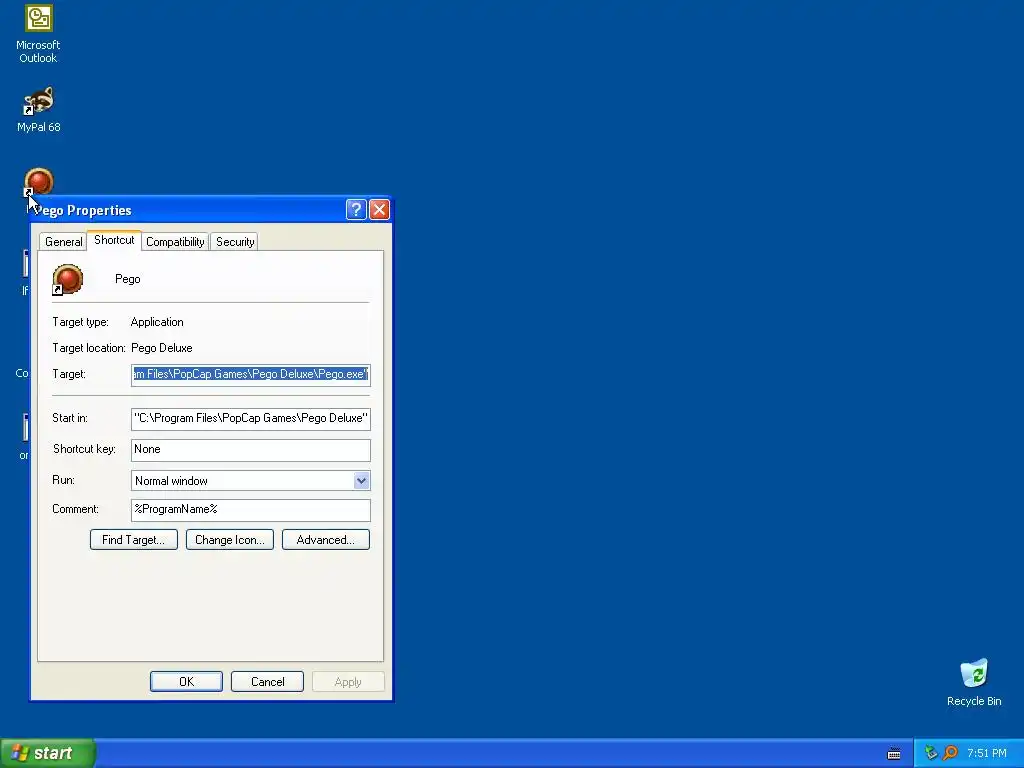Click the on-screen keyboard tray icon
Viewport: 1024px width, 768px height.
(894, 754)
